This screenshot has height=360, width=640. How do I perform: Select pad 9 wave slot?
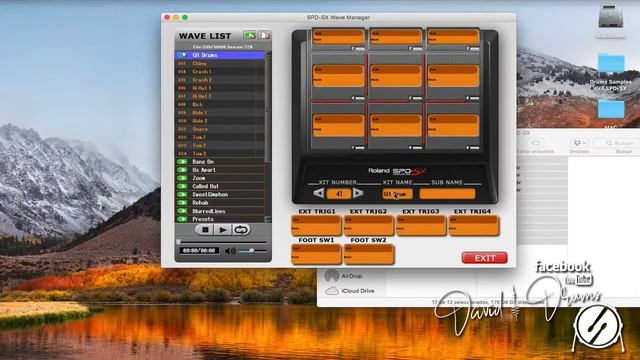pyautogui.click(x=453, y=125)
